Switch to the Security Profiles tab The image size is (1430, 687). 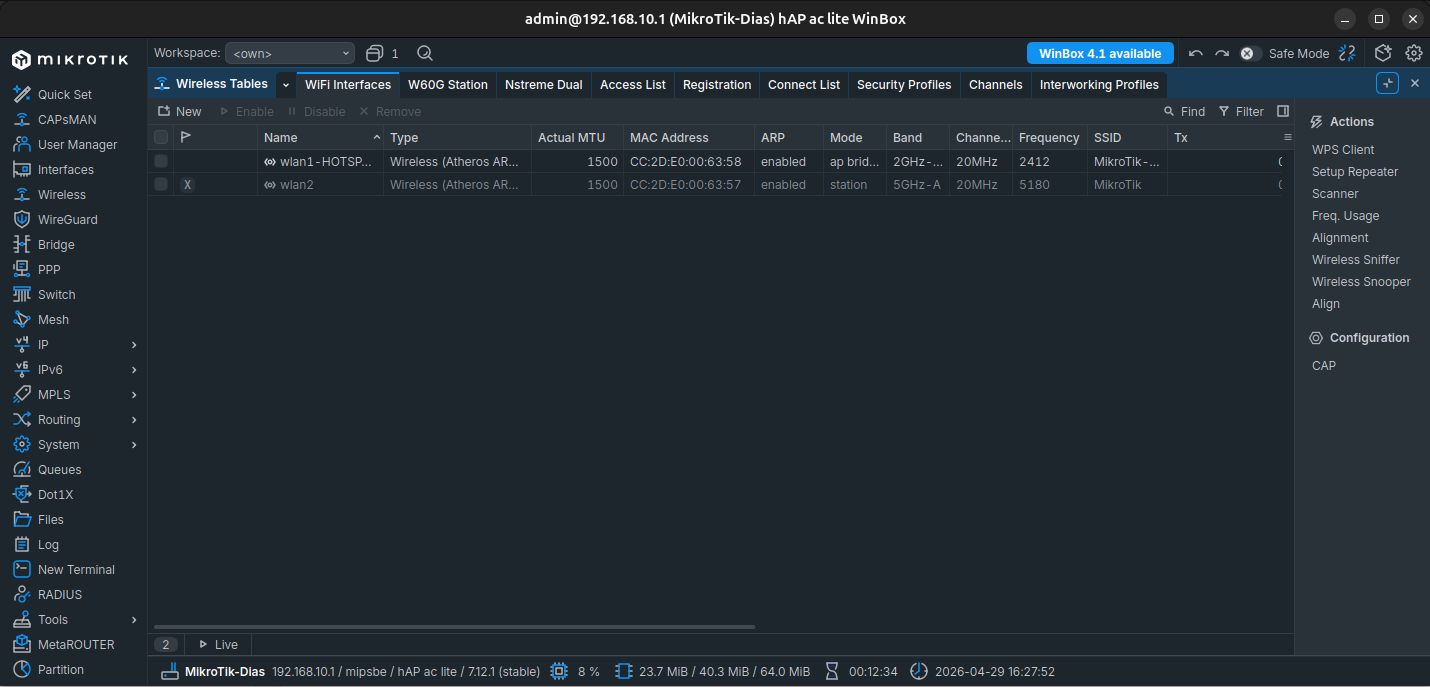904,85
